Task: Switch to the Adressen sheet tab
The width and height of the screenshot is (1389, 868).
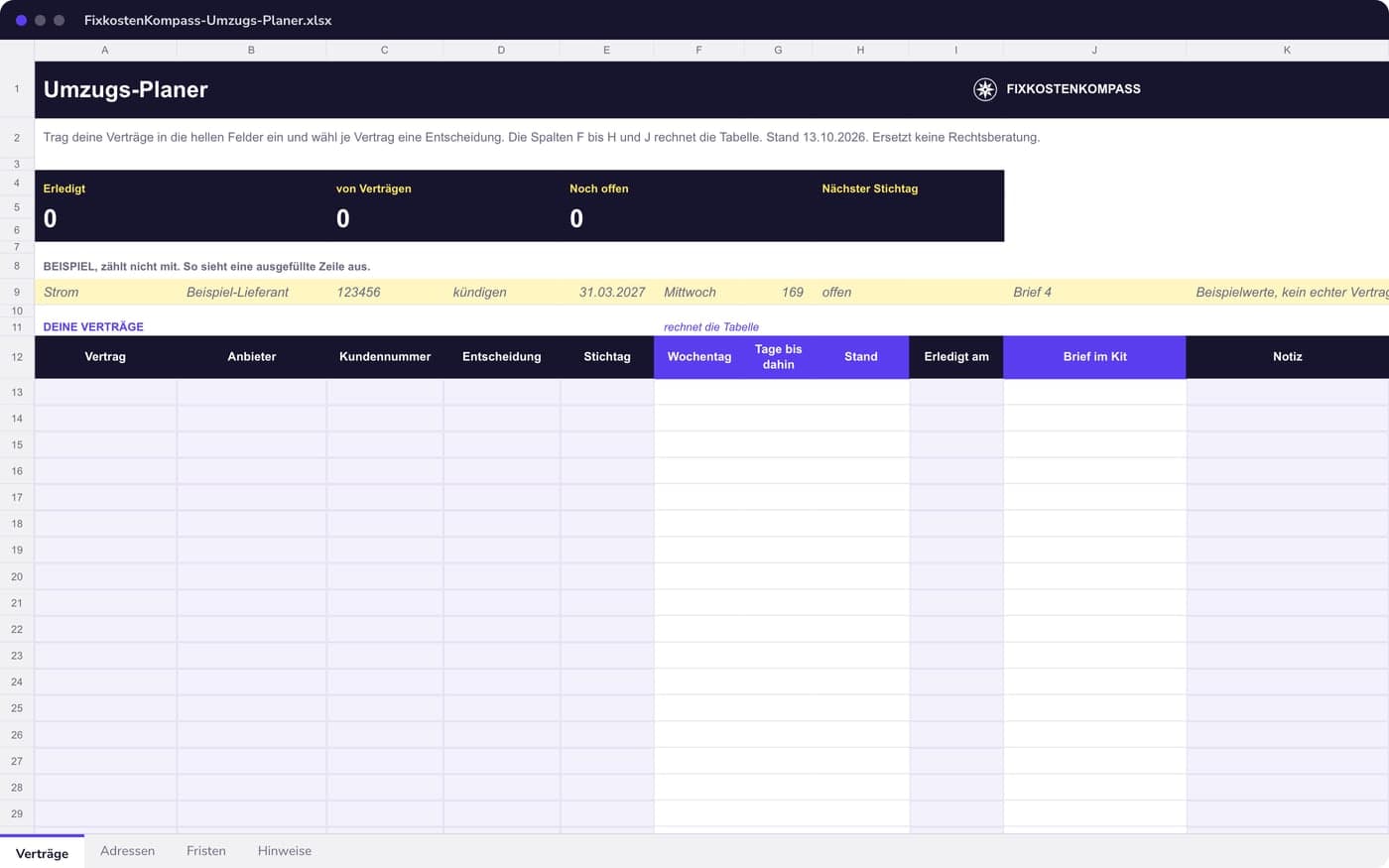Action: (127, 851)
